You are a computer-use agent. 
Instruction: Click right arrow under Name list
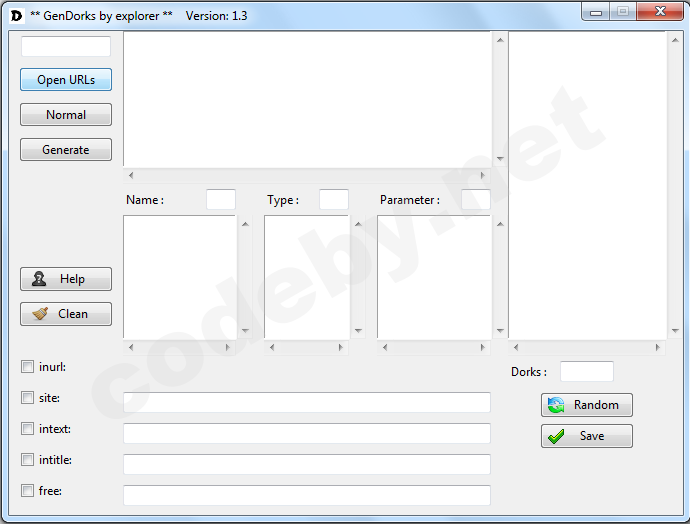click(228, 347)
